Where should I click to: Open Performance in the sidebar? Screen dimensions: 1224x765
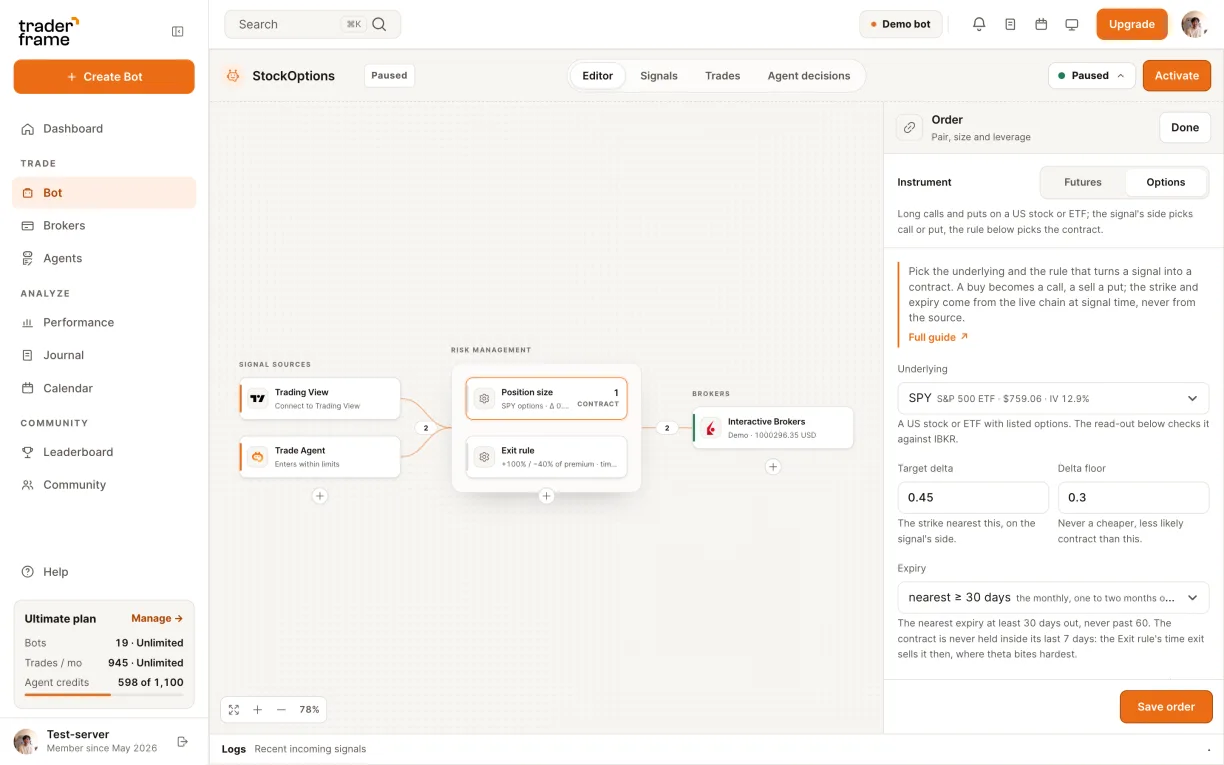[104, 322]
